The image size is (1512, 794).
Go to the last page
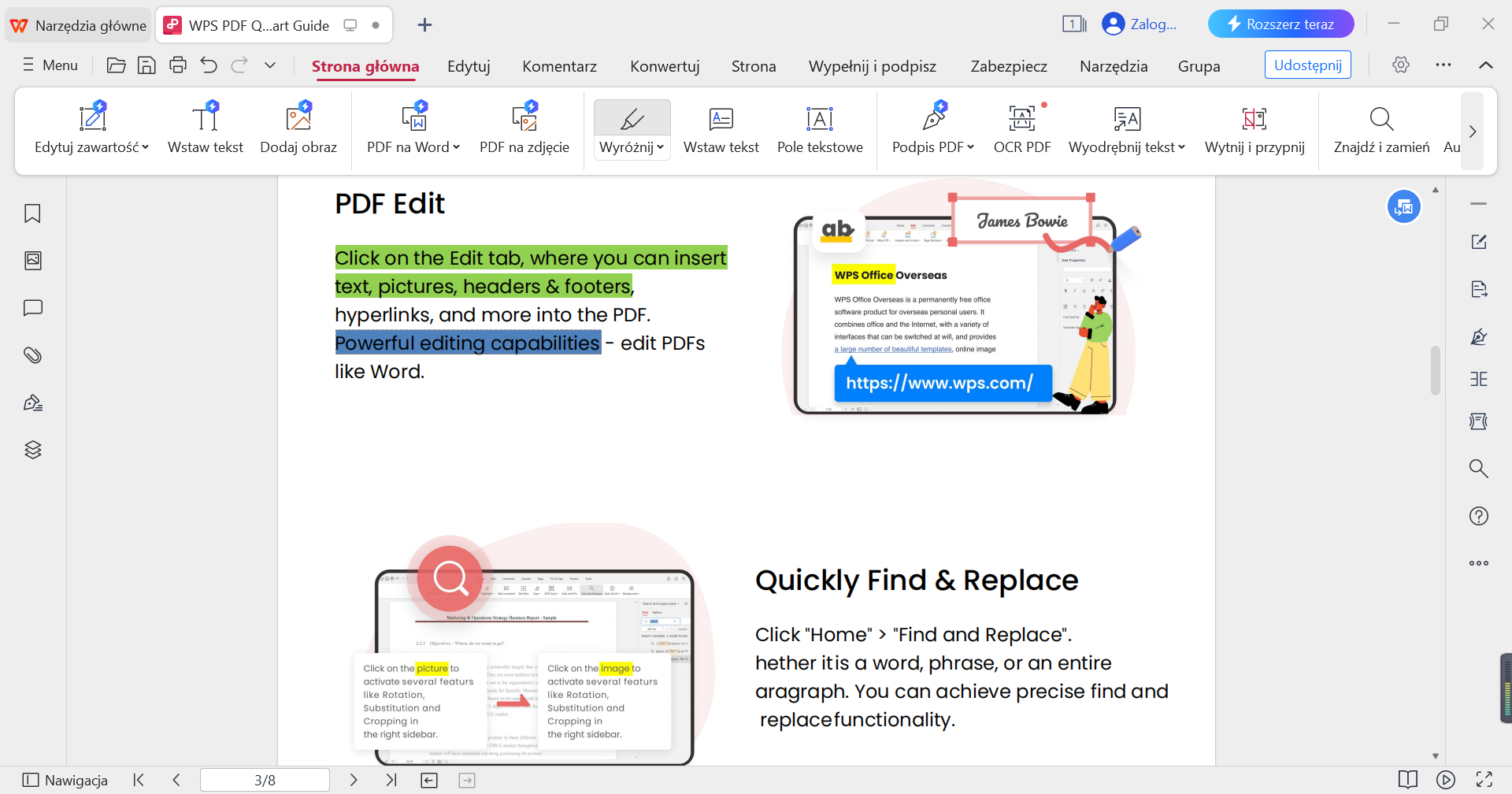point(391,780)
